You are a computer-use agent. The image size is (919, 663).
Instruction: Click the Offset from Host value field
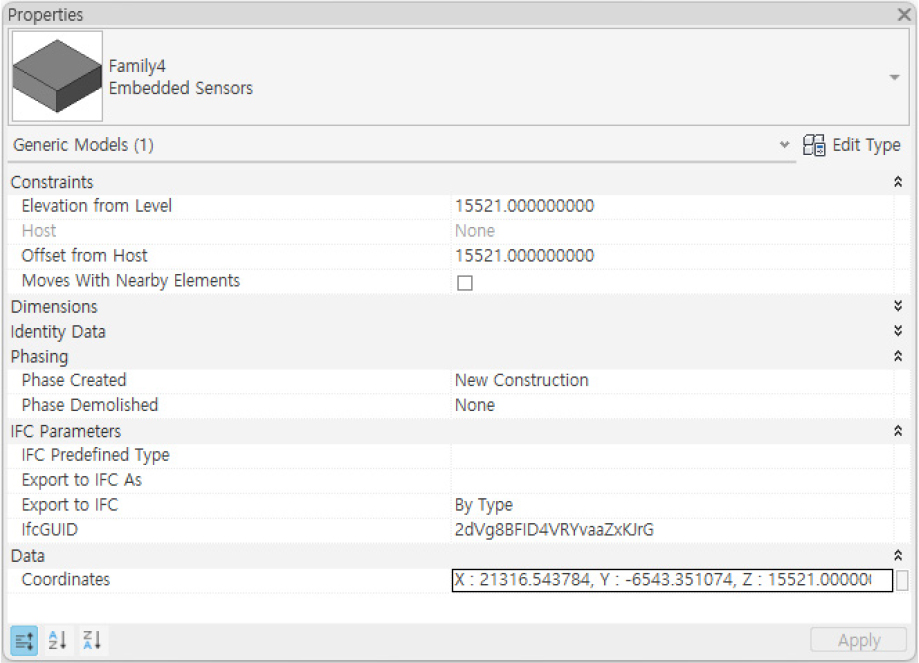click(x=670, y=256)
